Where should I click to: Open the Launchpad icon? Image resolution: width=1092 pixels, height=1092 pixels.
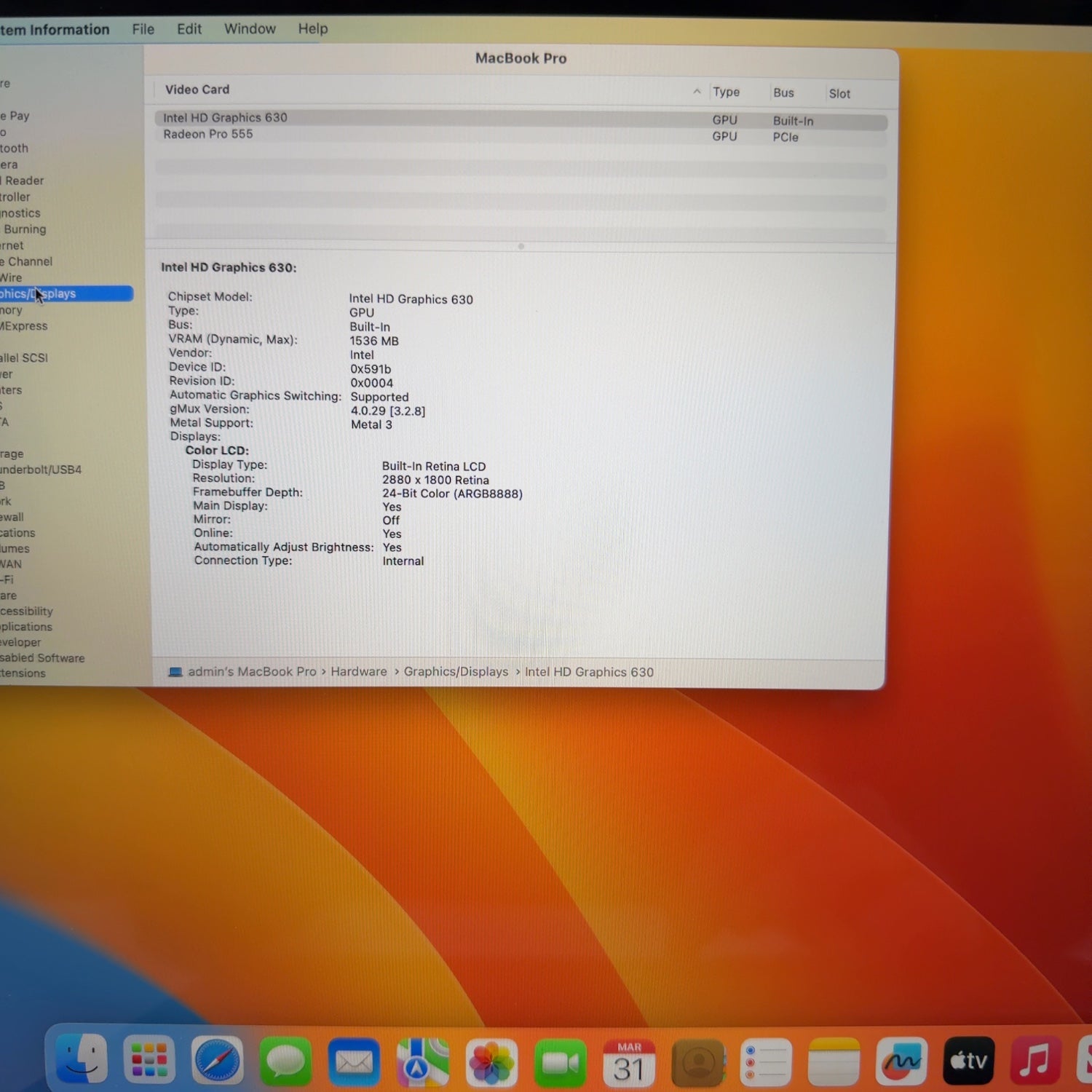click(149, 1061)
